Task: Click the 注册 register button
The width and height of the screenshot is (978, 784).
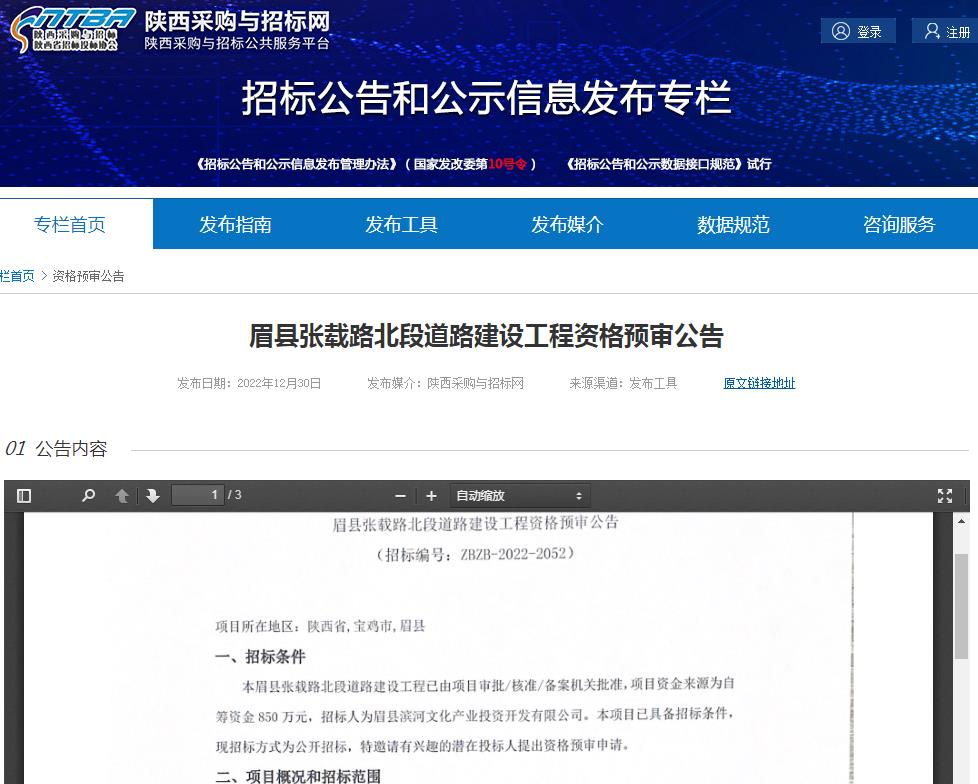Action: click(x=946, y=31)
